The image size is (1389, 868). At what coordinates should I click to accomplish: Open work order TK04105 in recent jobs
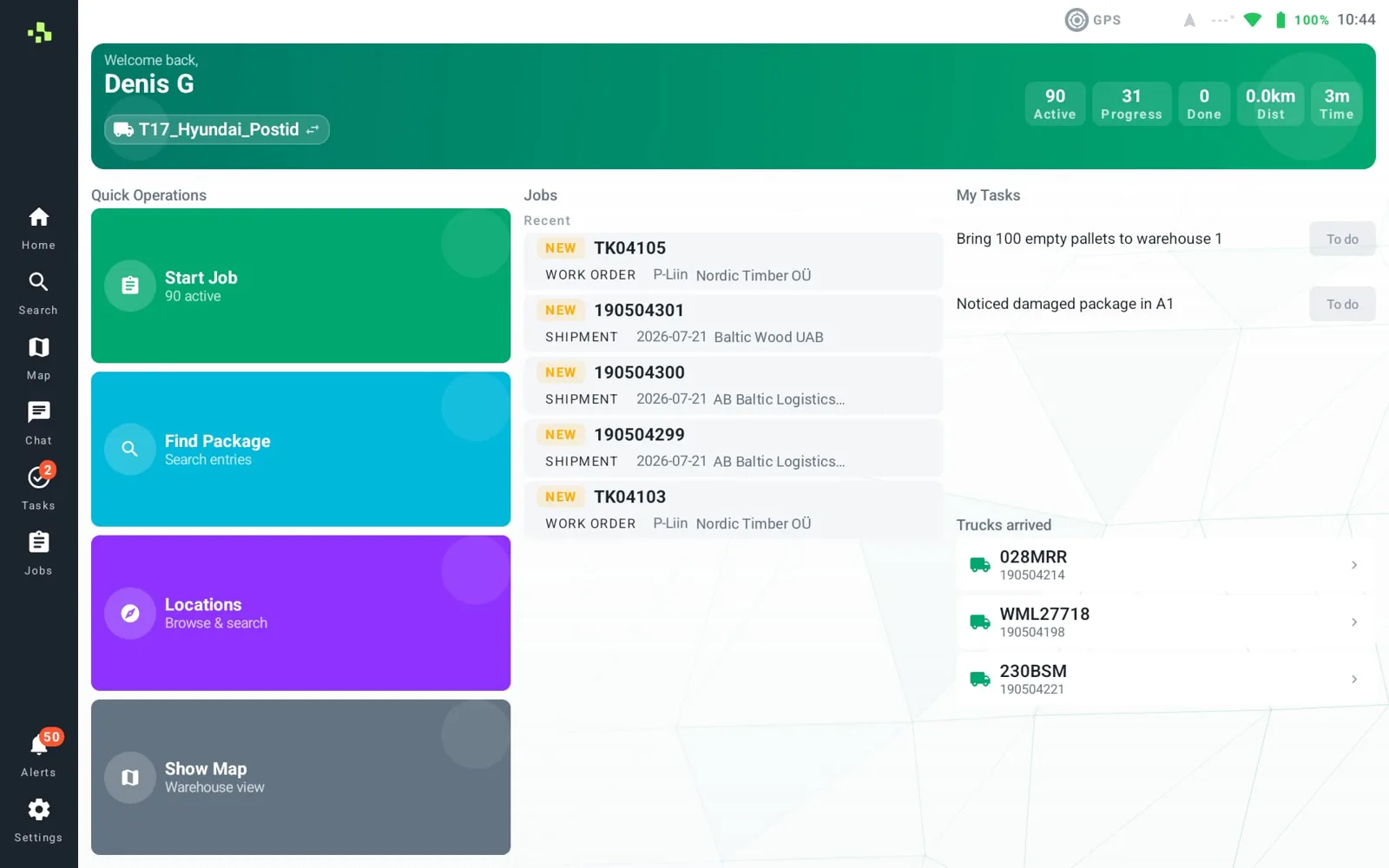click(733, 261)
